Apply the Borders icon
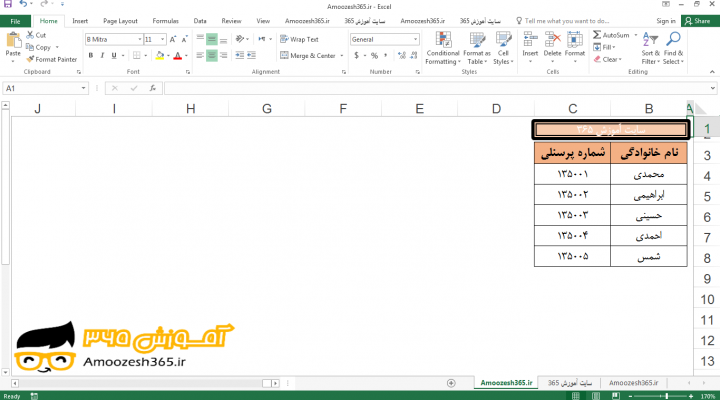Viewport: 720px width, 400px height. (136, 56)
